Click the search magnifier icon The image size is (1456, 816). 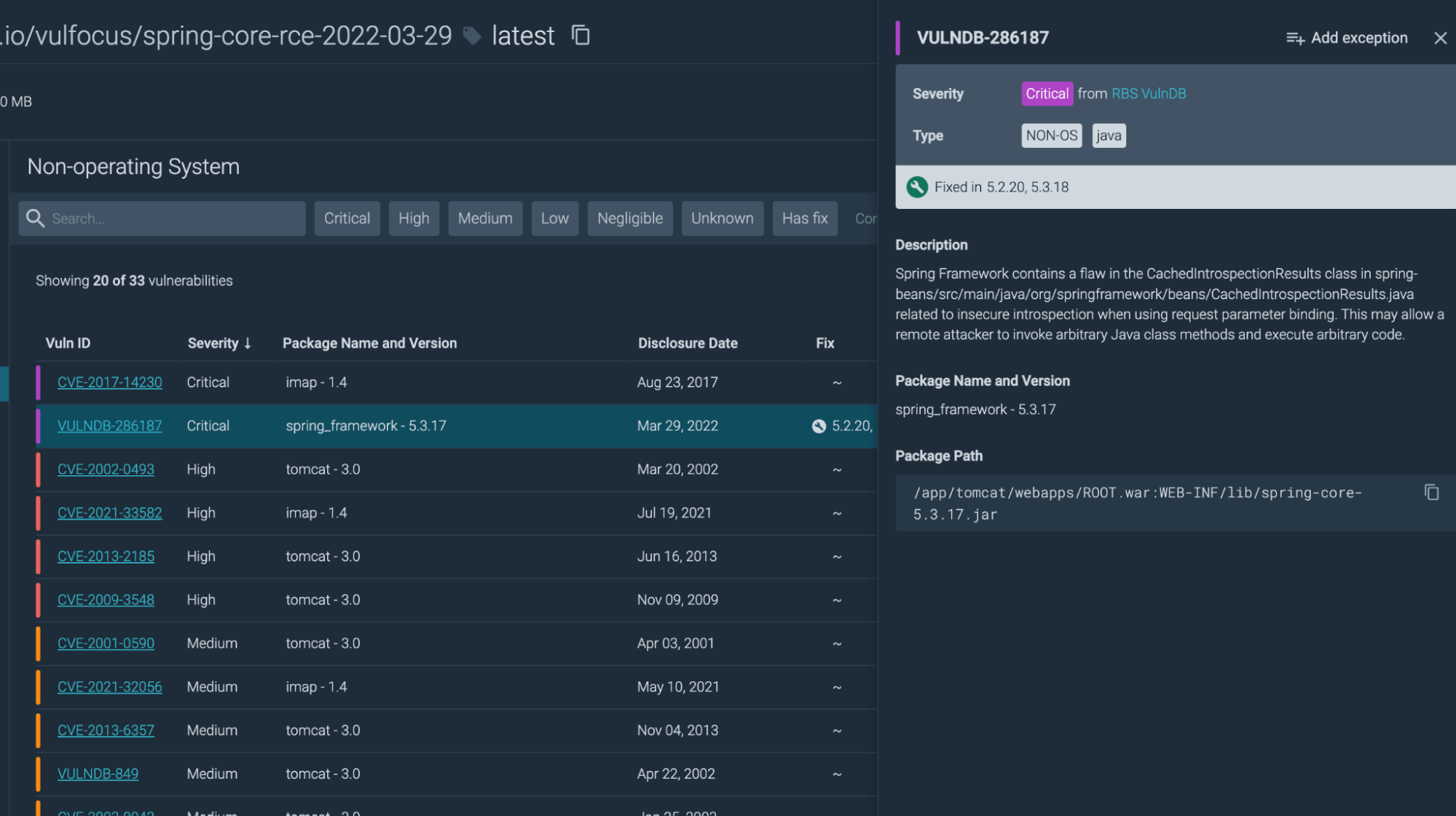35,218
